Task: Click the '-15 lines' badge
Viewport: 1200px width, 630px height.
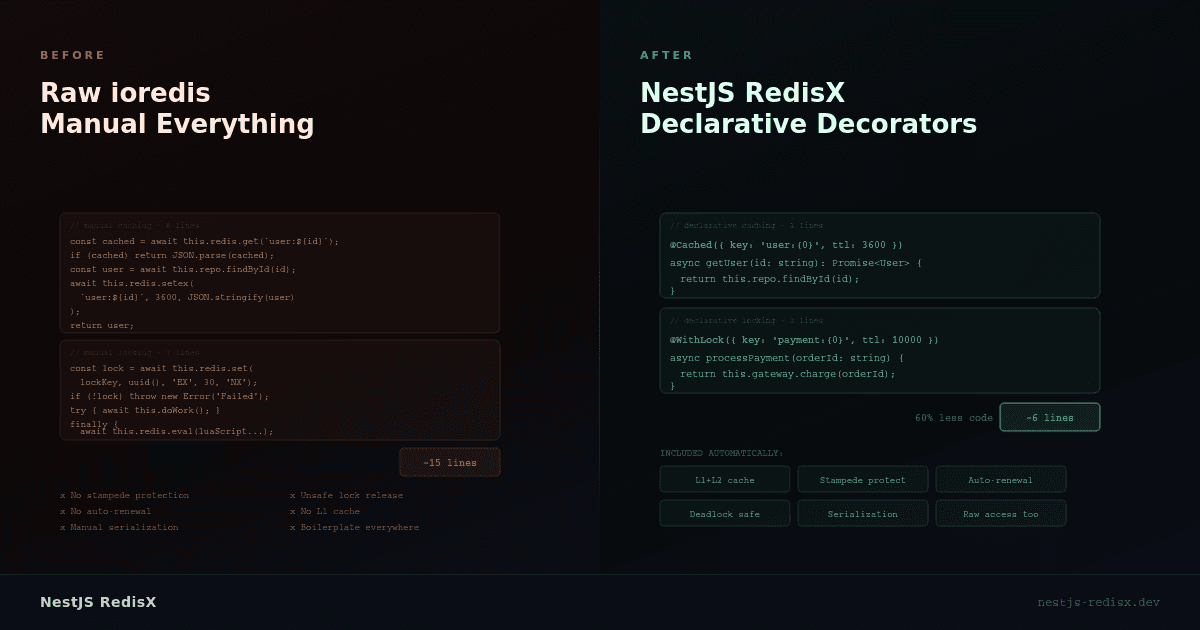Action: [450, 461]
